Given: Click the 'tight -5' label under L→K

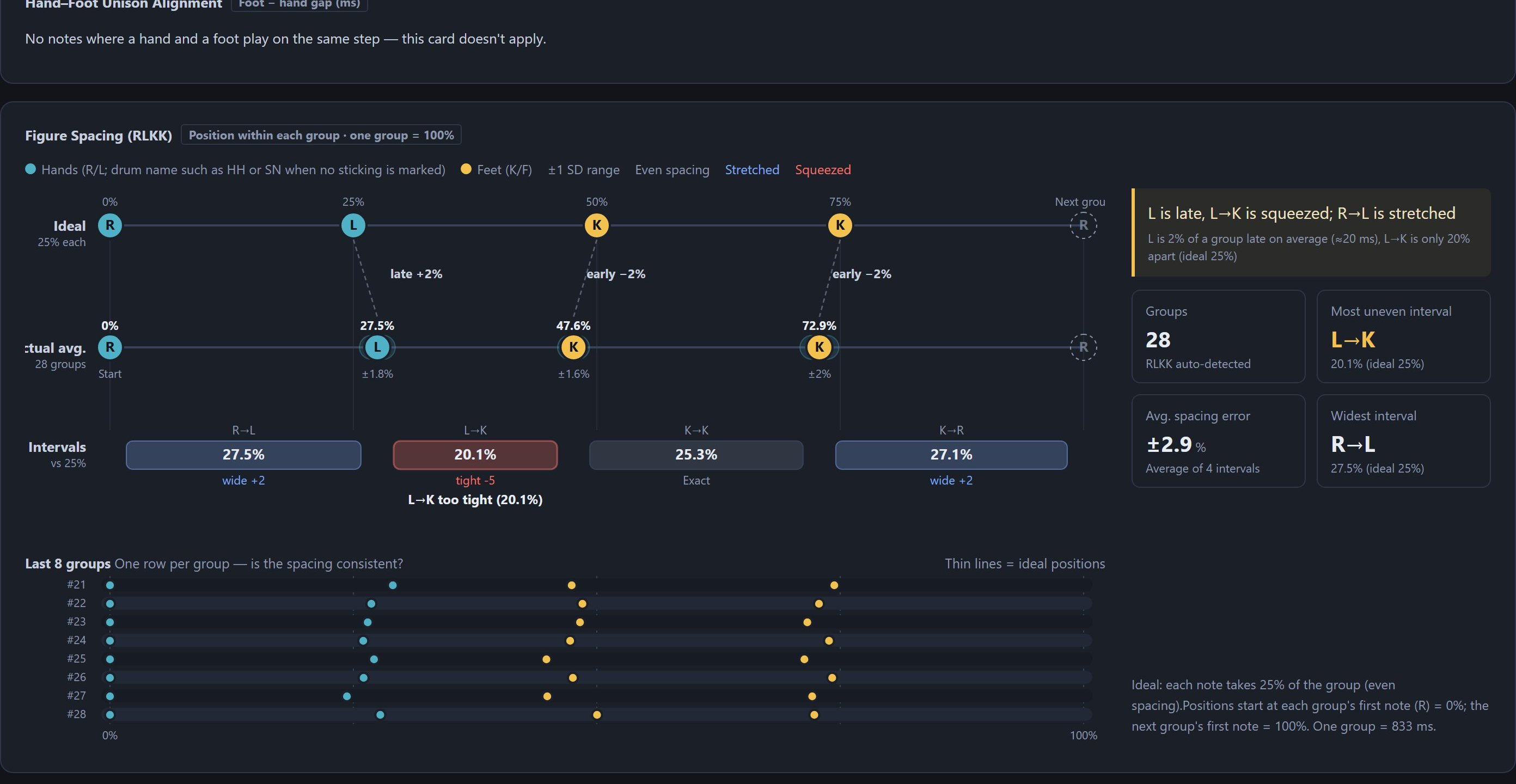Looking at the screenshot, I should [x=475, y=480].
